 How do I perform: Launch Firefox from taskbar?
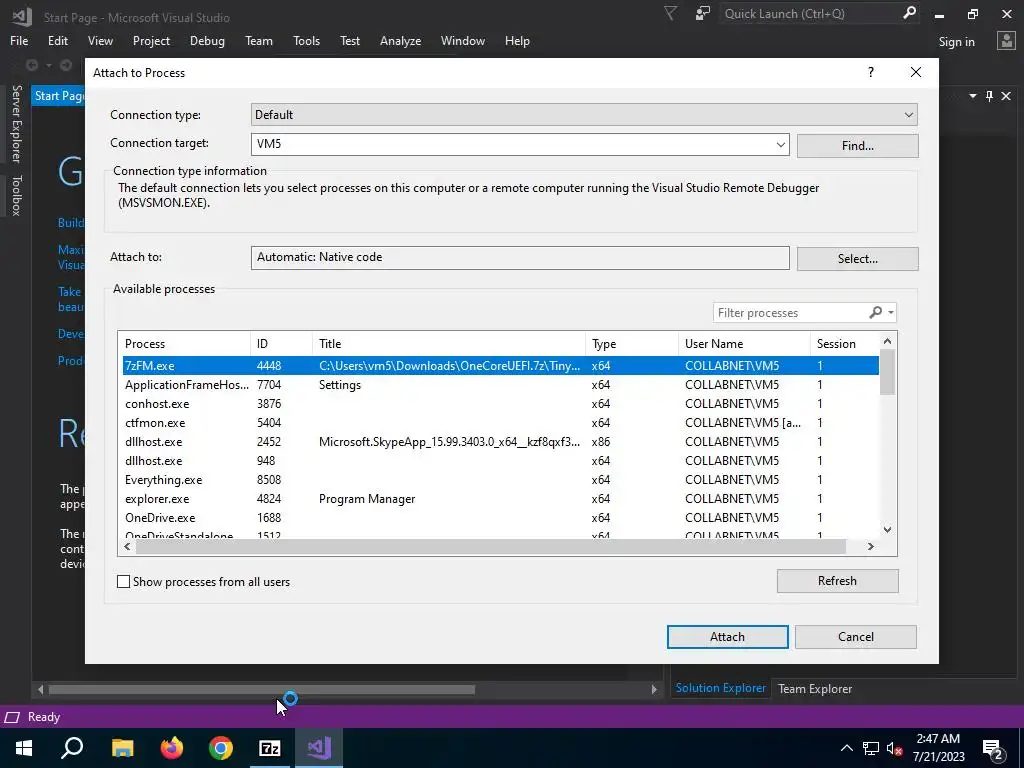[x=172, y=748]
